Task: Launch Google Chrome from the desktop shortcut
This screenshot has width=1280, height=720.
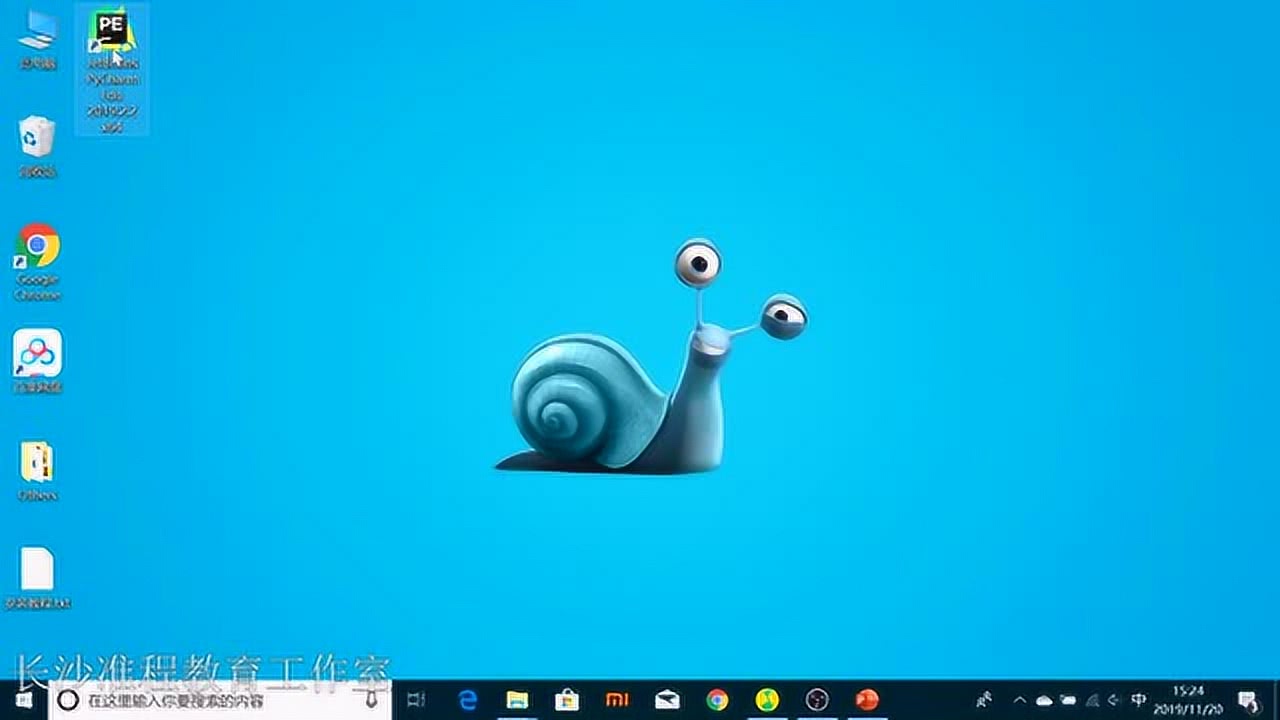Action: tap(38, 247)
